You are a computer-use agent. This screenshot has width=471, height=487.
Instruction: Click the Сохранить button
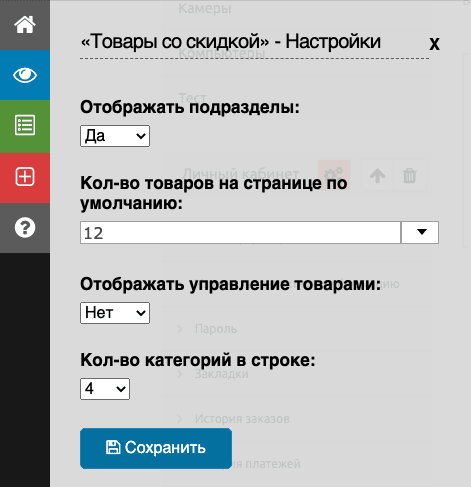point(156,448)
